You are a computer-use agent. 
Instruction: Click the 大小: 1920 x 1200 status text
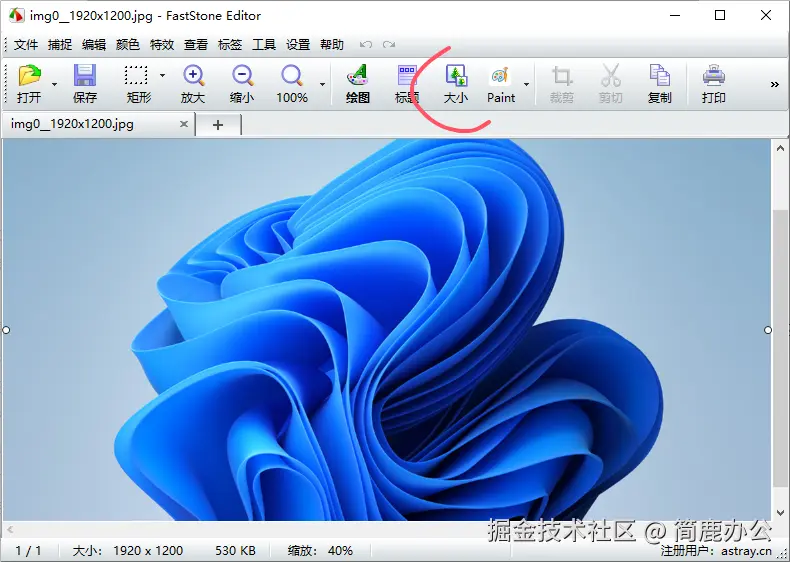tap(128, 550)
